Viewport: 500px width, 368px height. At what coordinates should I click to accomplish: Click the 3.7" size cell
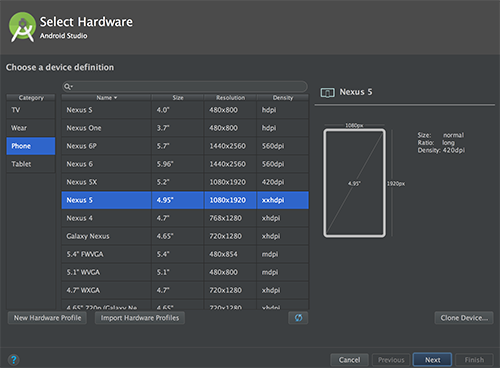(178, 128)
